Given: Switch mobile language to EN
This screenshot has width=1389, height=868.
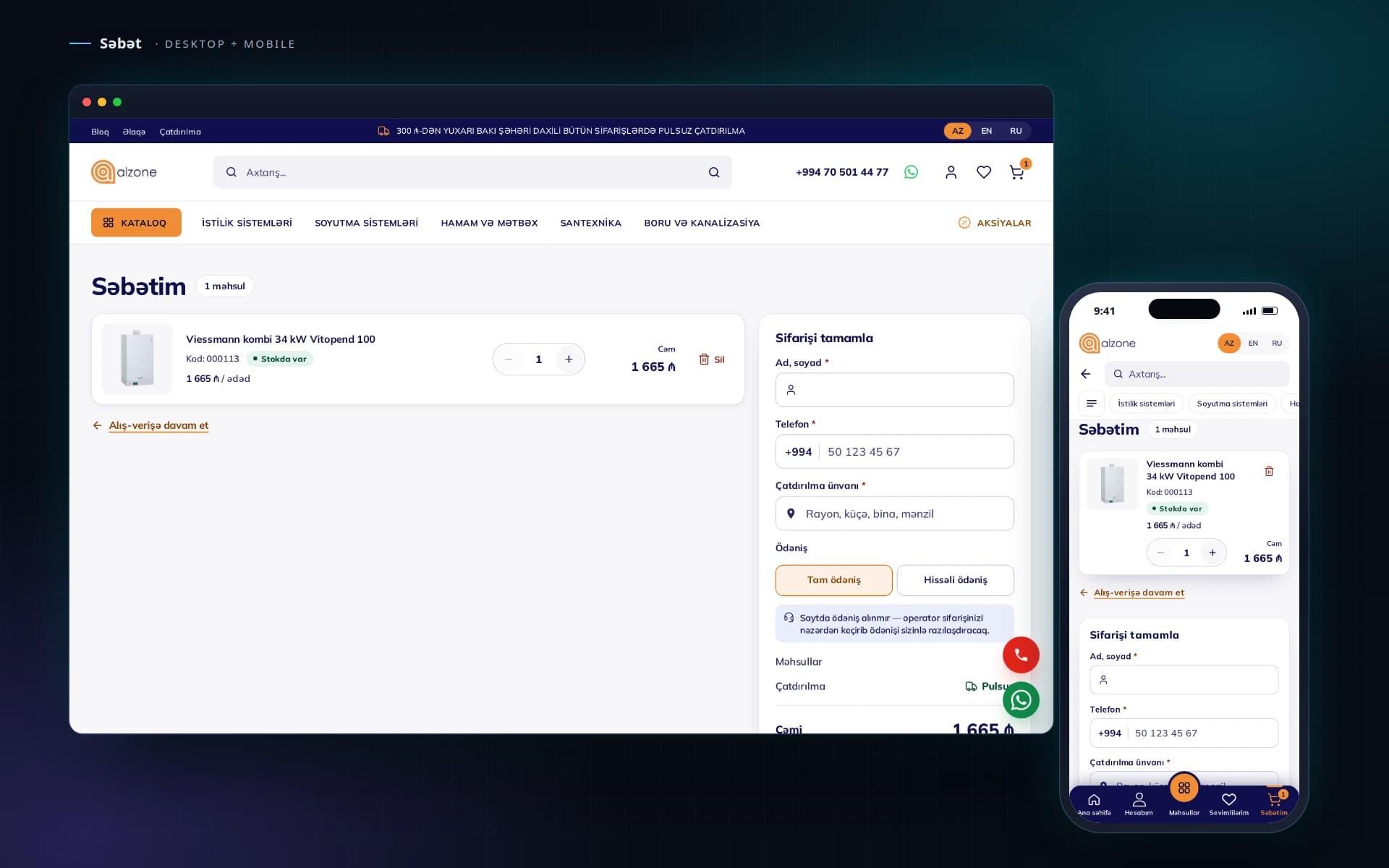Looking at the screenshot, I should pyautogui.click(x=1253, y=344).
